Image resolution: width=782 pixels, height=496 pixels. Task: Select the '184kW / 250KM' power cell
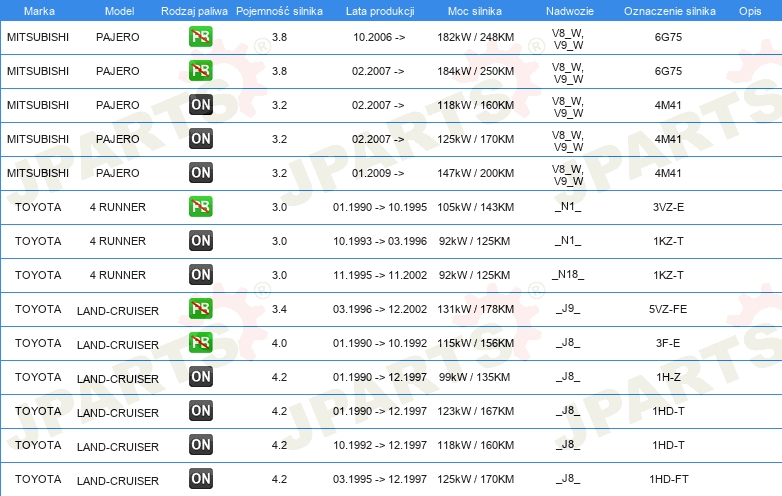[x=475, y=71]
